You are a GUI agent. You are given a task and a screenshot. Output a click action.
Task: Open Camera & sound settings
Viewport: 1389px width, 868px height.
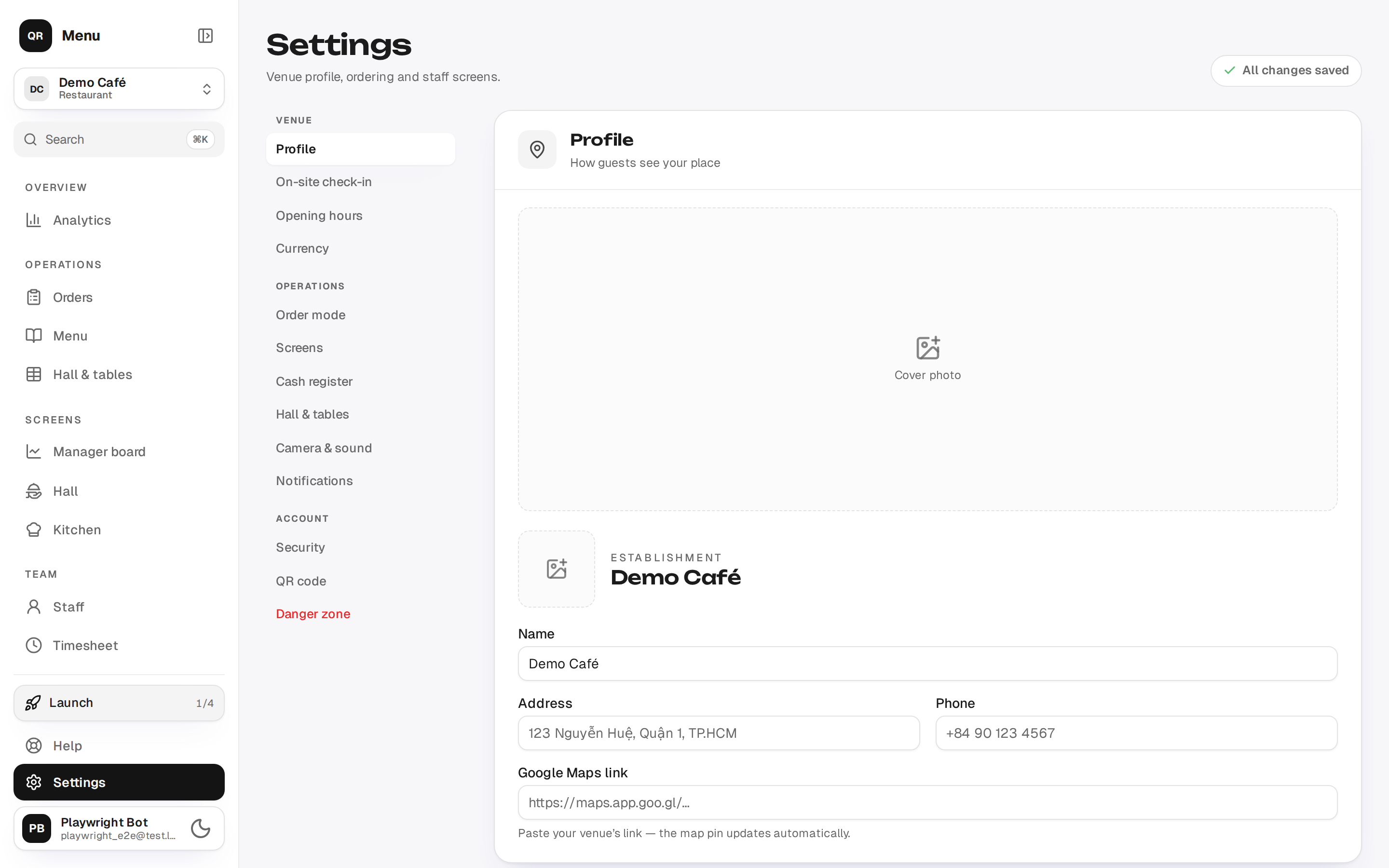(x=360, y=448)
